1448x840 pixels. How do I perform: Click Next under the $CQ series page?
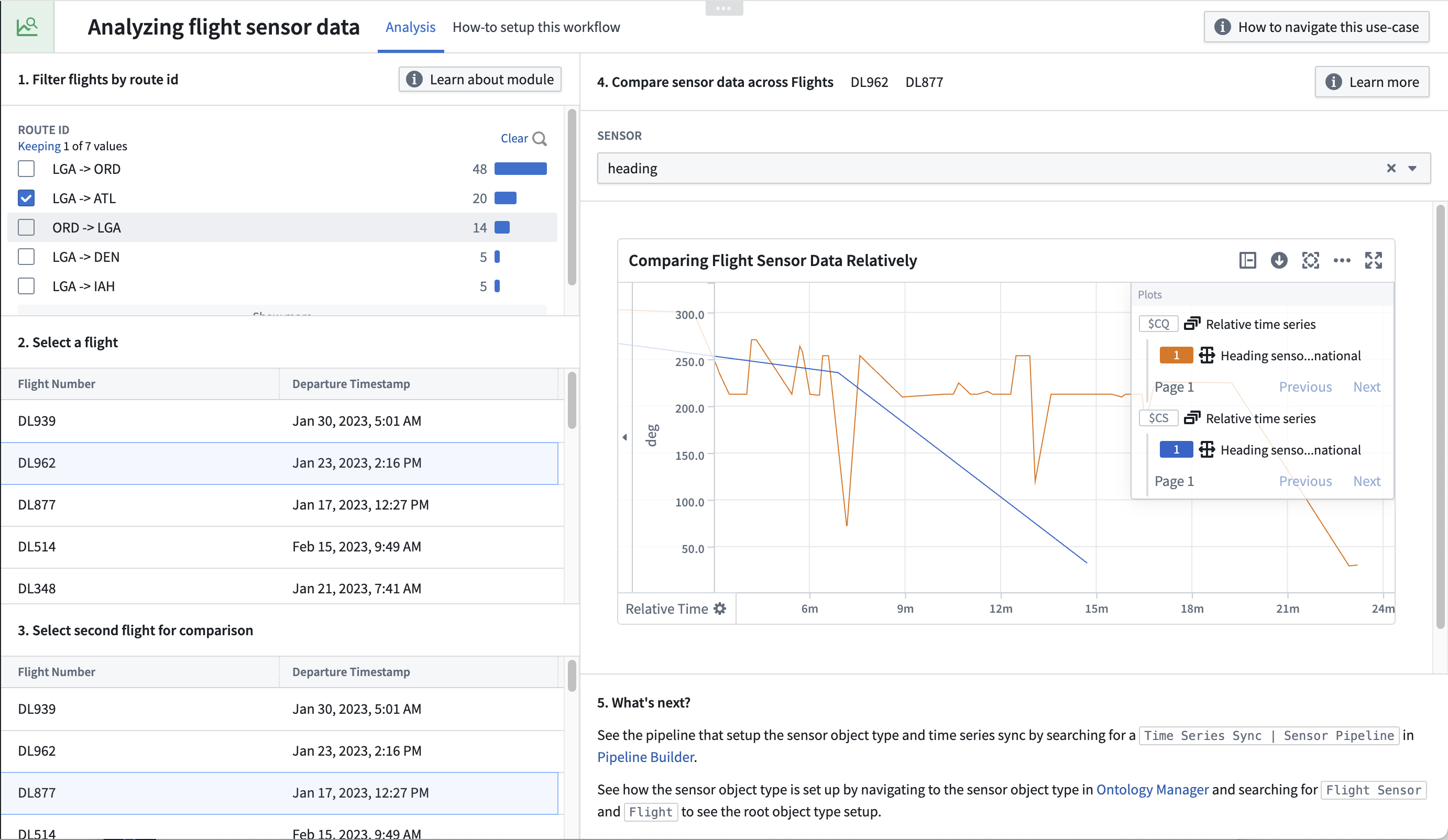point(1366,386)
